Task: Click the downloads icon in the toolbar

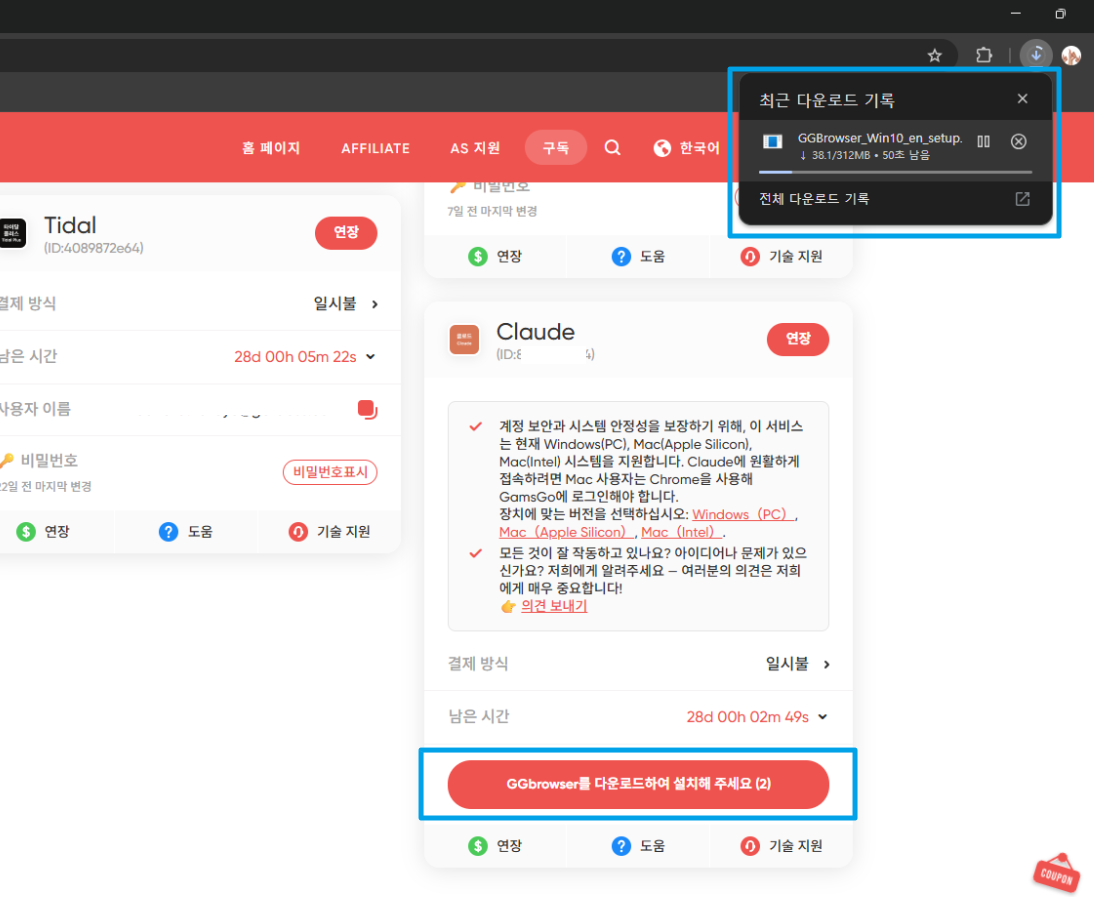Action: point(1036,54)
